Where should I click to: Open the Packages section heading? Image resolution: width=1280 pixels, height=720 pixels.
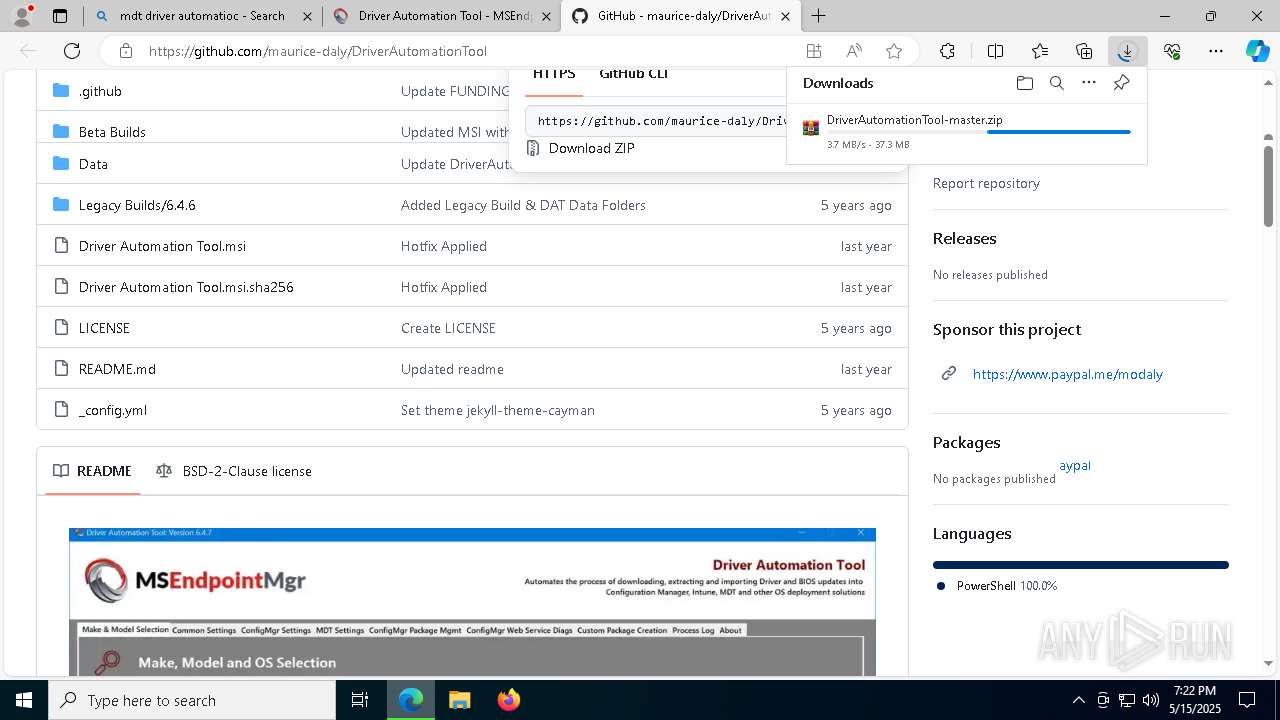pos(966,443)
